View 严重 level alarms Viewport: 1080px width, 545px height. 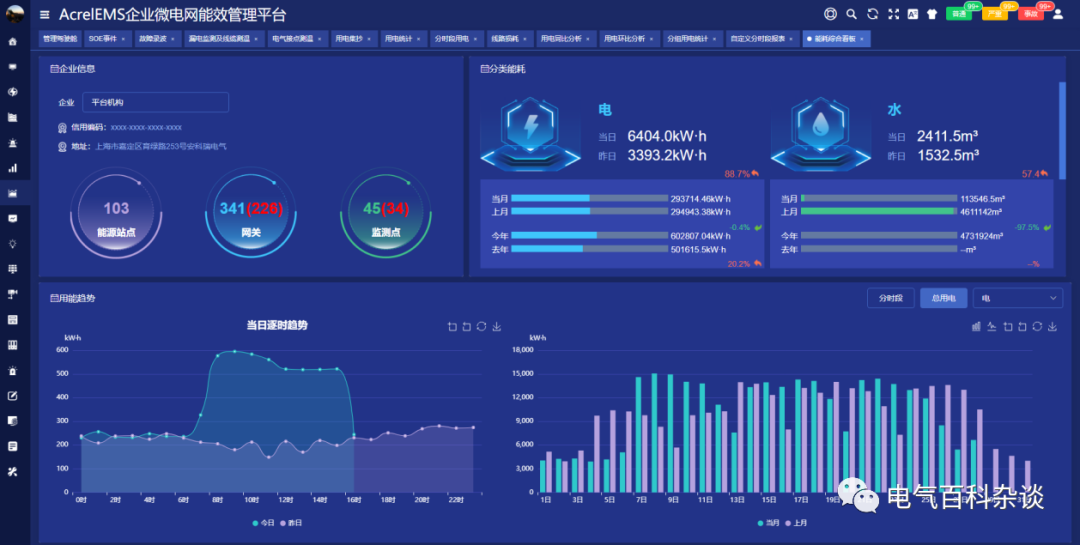[x=995, y=14]
